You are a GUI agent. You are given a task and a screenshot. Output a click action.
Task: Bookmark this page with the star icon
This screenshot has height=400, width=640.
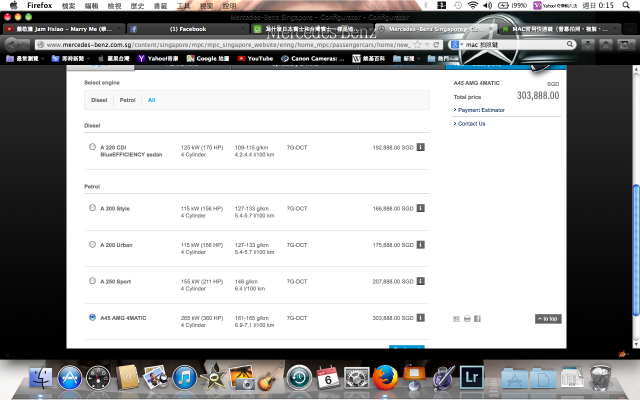point(418,44)
